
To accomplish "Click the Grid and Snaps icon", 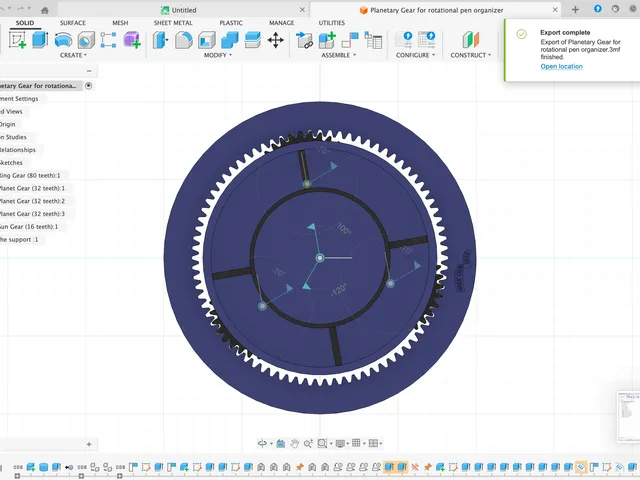I will [x=356, y=443].
